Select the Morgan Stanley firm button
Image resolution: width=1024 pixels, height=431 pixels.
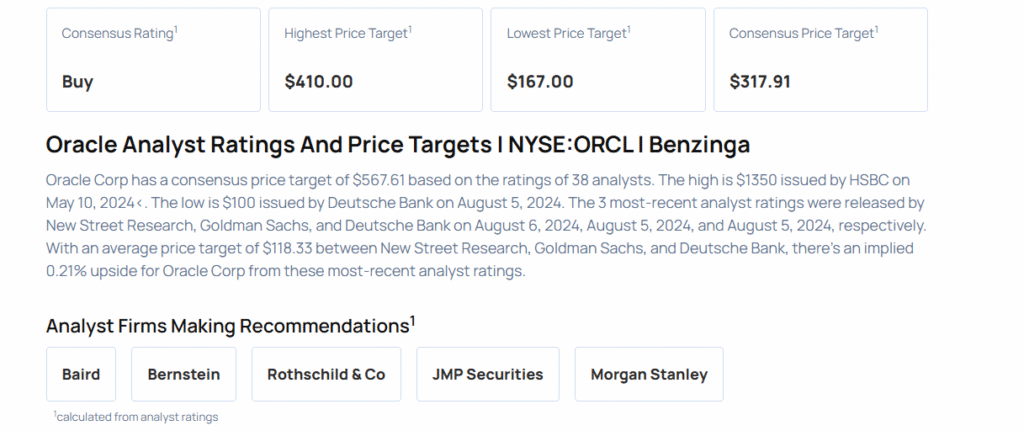click(649, 375)
